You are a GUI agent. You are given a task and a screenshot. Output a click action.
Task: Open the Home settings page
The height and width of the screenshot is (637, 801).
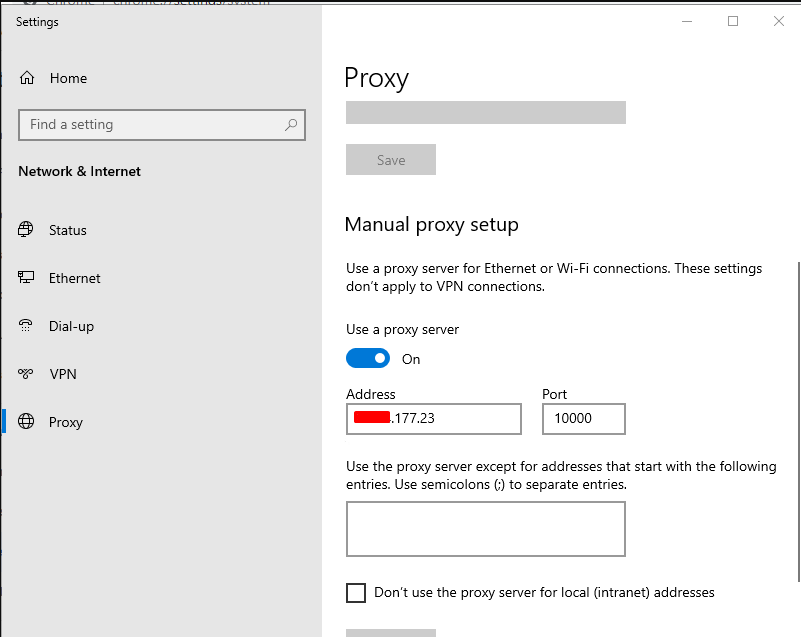tap(68, 78)
